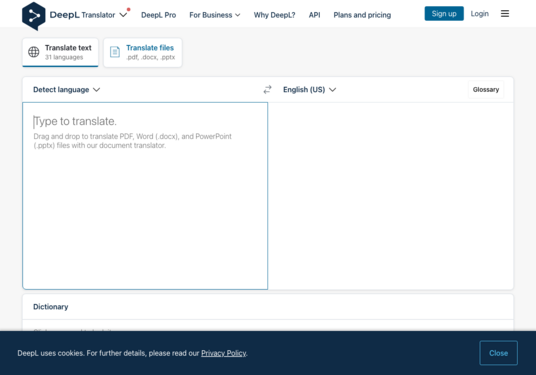Image resolution: width=536 pixels, height=375 pixels.
Task: Click the globe icon on Translate text
Action: point(34,52)
